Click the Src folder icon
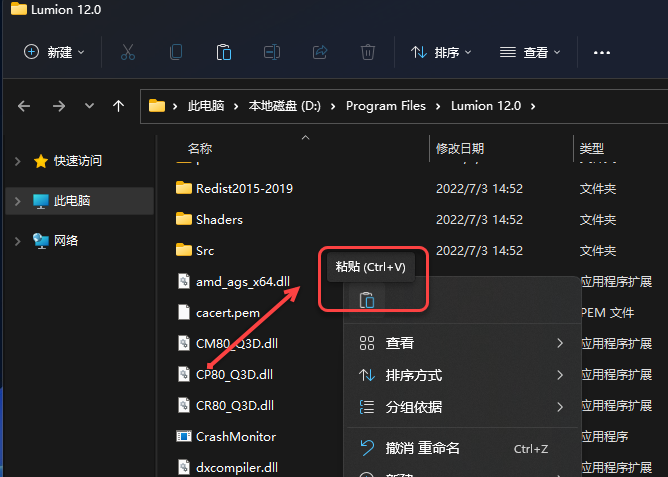 [x=184, y=250]
